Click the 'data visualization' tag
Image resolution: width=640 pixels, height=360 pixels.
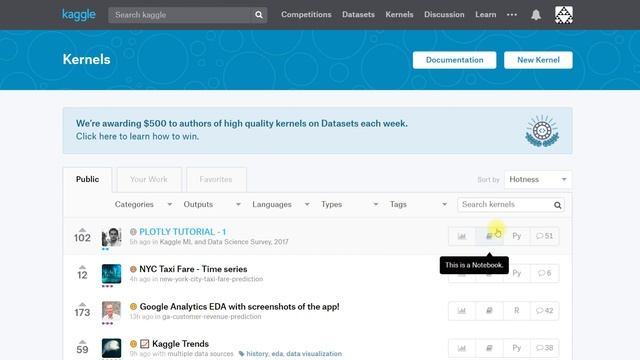(314, 354)
